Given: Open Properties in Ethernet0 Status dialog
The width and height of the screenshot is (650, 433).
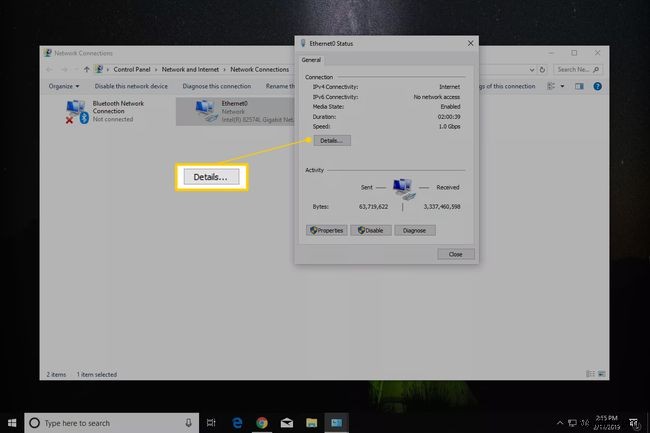Looking at the screenshot, I should point(327,230).
